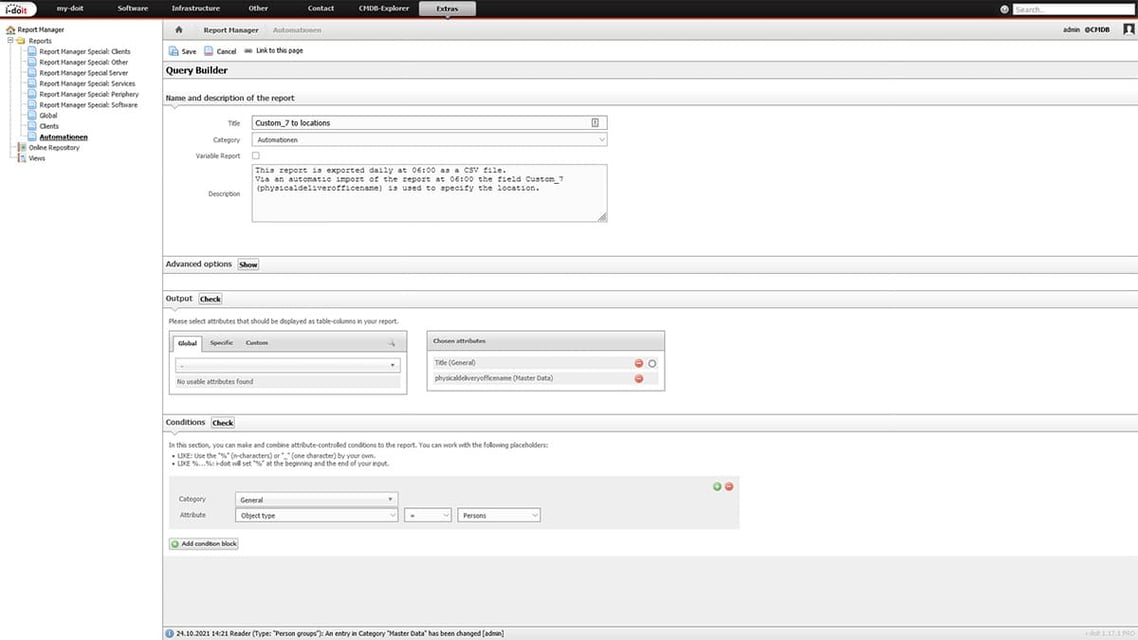Select Automationen in the reports tree
1138x640 pixels.
(x=63, y=136)
